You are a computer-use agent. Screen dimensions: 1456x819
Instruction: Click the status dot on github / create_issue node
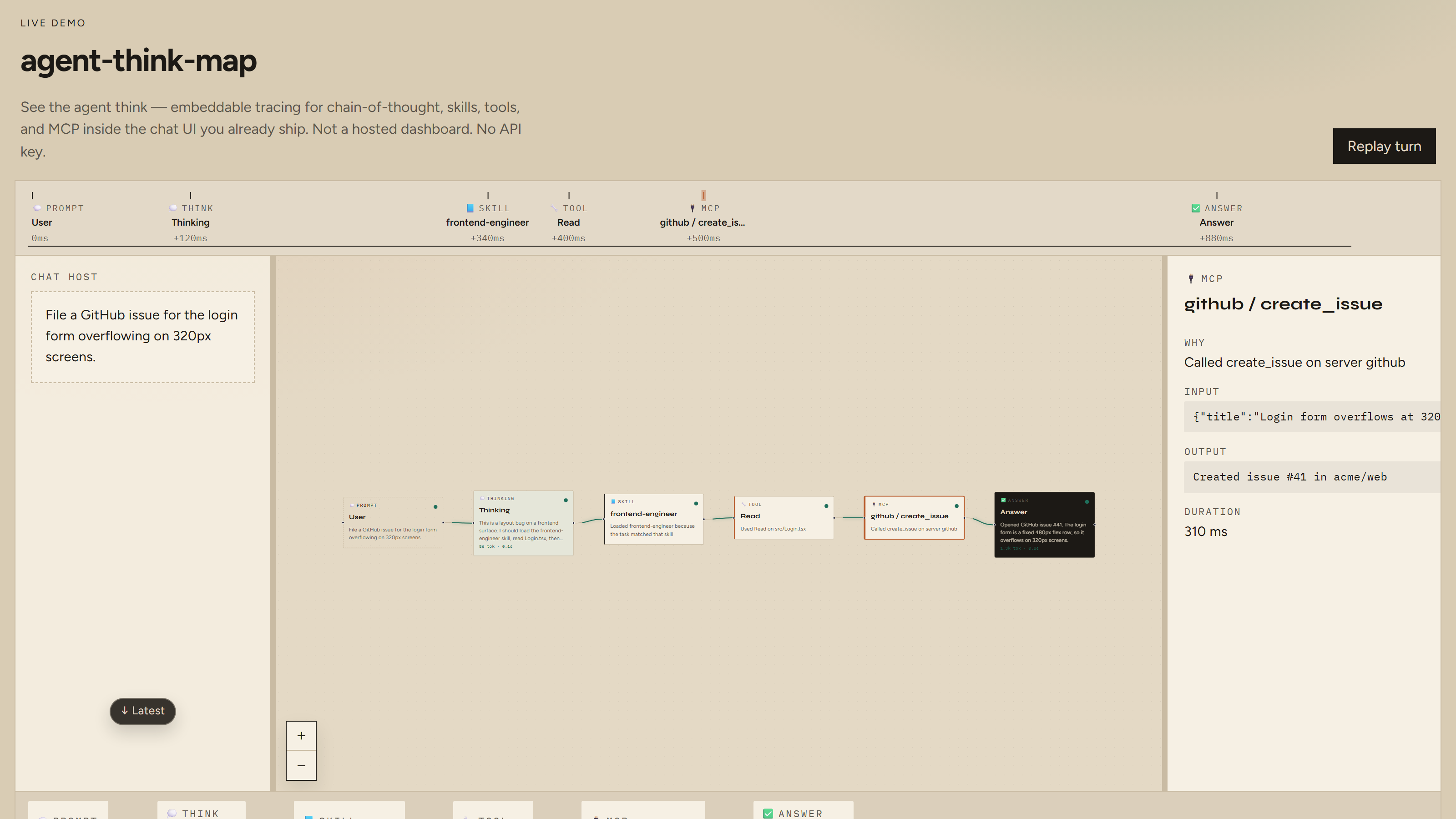956,506
